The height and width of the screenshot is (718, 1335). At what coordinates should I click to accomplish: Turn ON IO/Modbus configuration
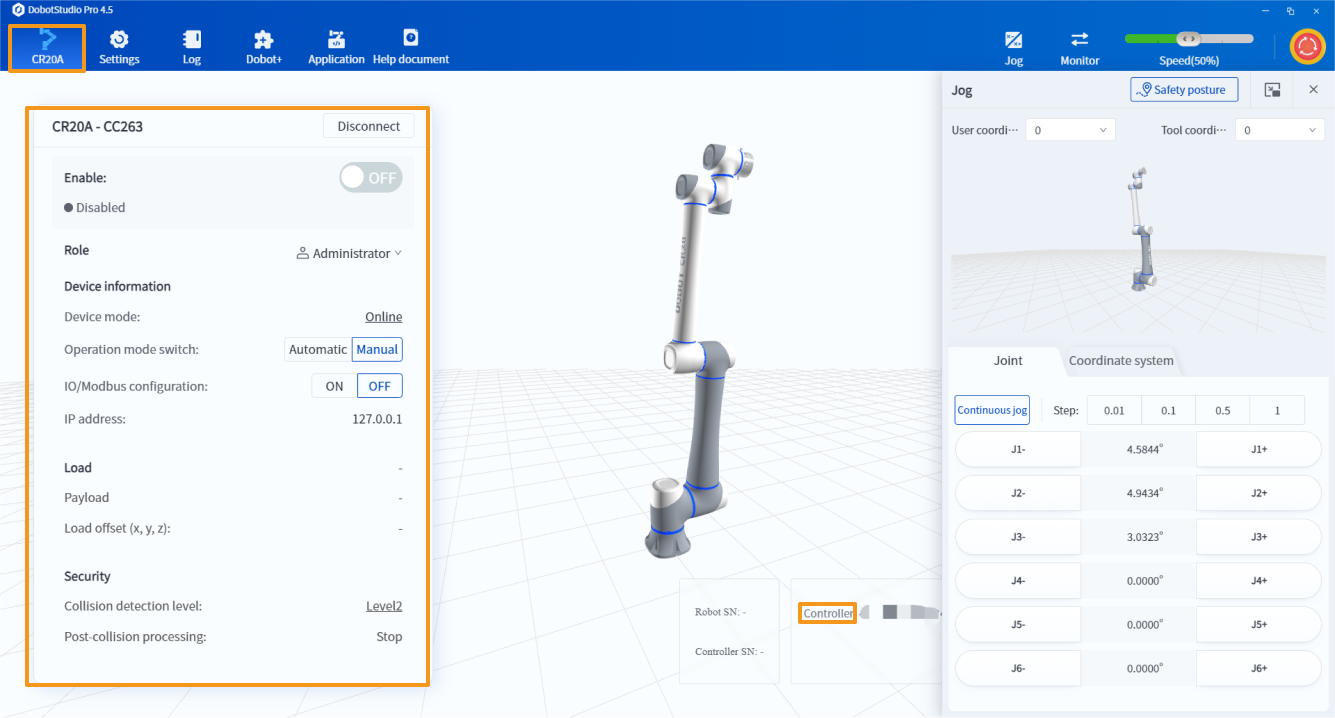(334, 386)
